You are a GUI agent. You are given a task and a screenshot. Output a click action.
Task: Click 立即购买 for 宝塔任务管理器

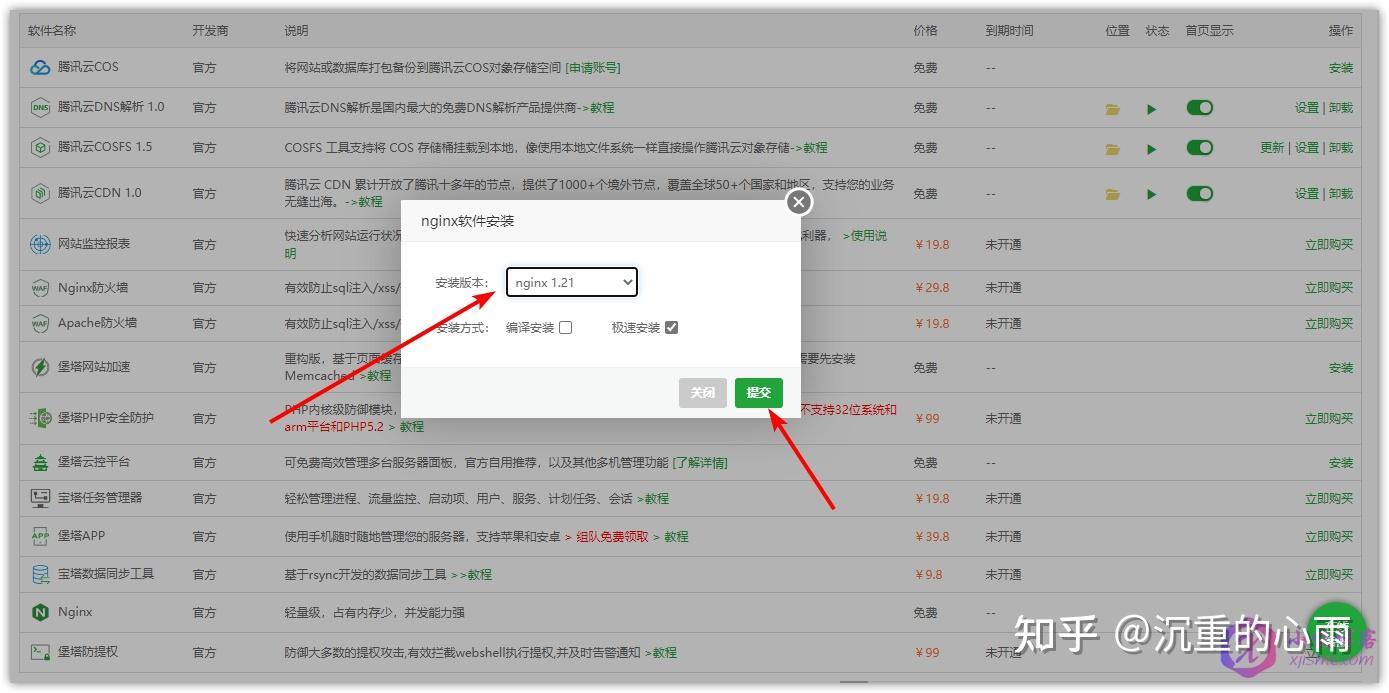tap(1329, 499)
